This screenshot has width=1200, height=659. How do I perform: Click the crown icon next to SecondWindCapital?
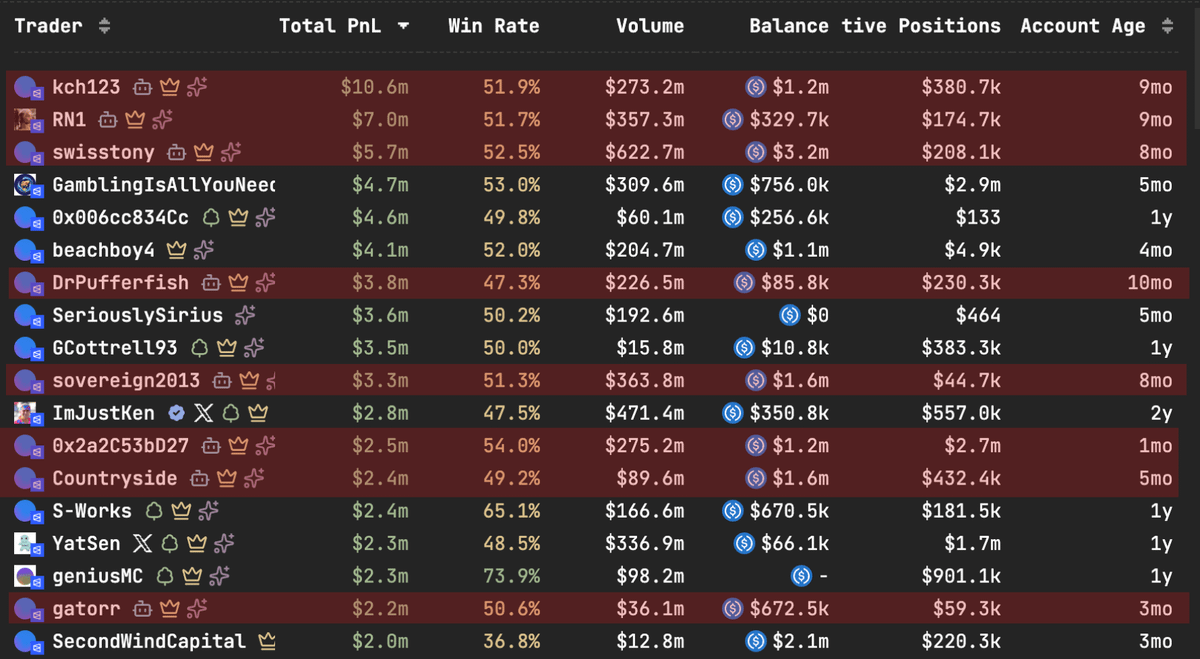268,642
